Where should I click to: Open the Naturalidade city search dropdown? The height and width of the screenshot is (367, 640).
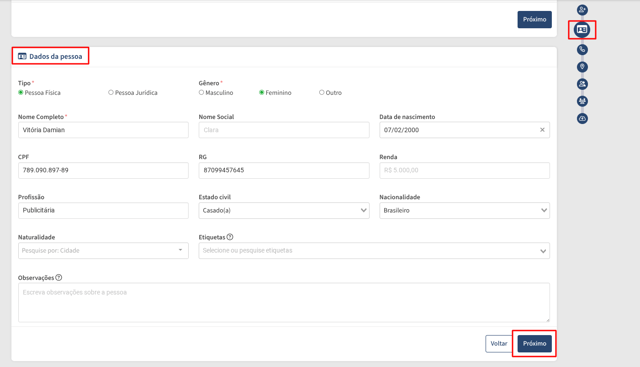(x=103, y=251)
